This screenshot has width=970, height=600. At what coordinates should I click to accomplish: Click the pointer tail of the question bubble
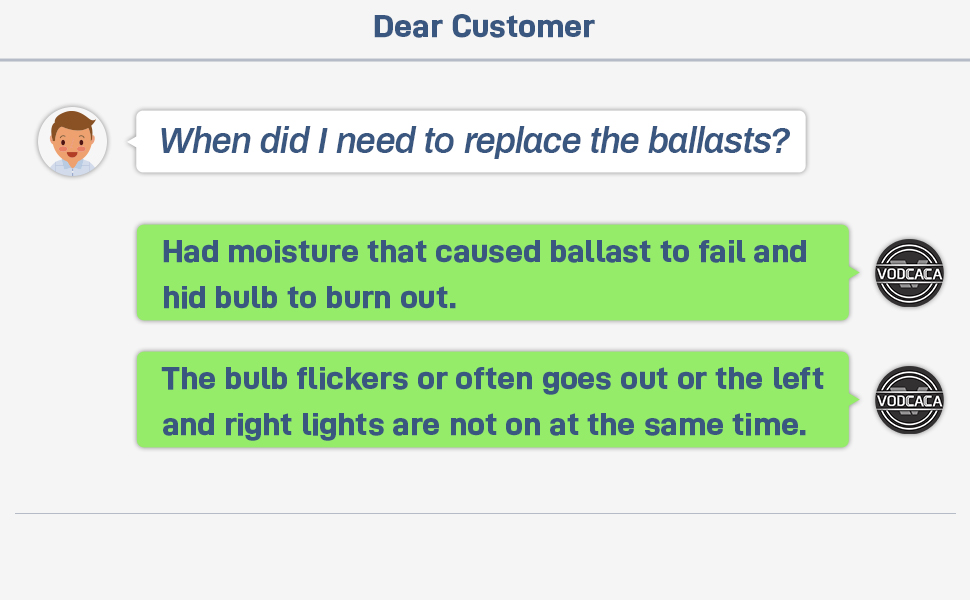[131, 142]
